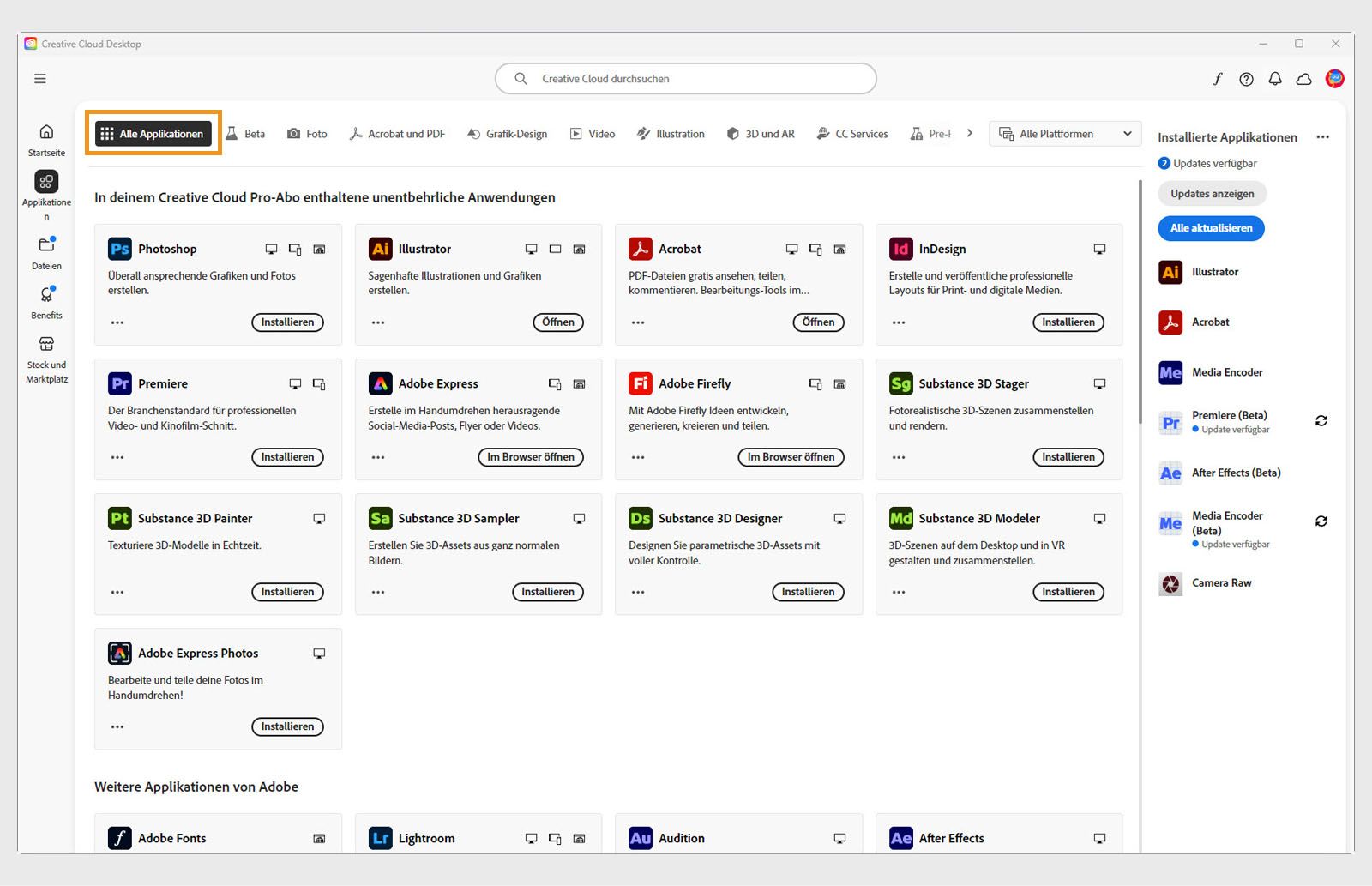Click the notifications bell icon
Viewport: 1372px width, 886px height.
(1275, 78)
